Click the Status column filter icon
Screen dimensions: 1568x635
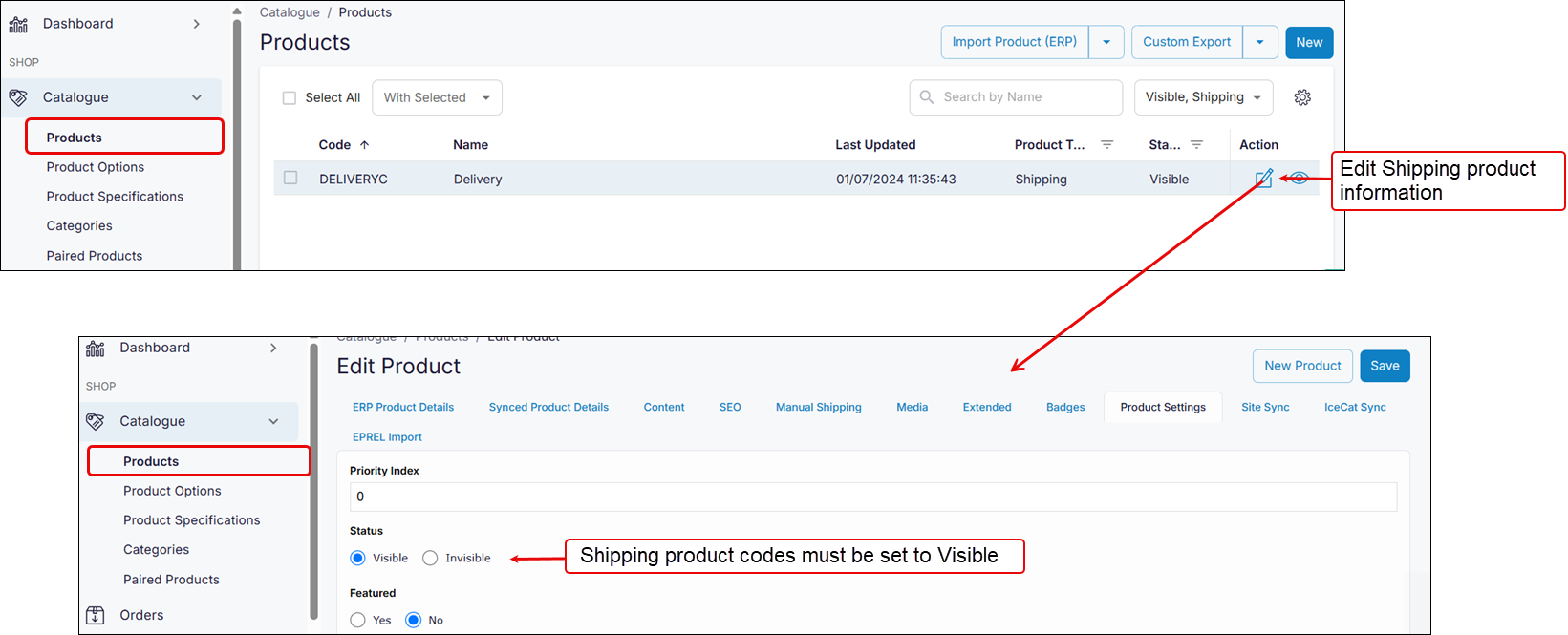tap(1196, 145)
